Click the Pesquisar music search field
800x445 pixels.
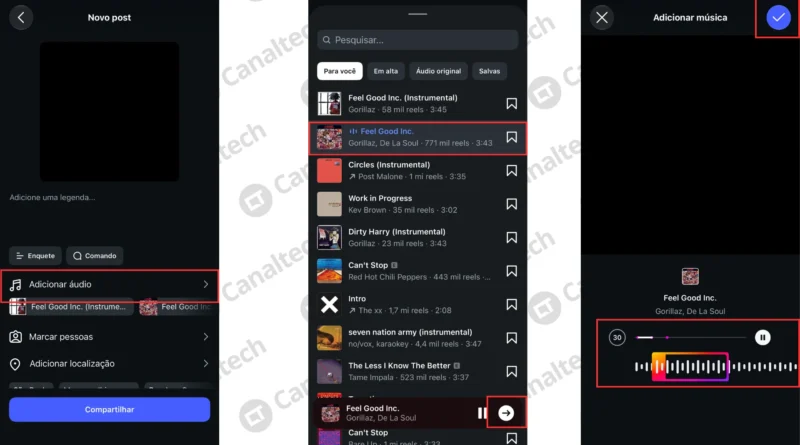click(x=417, y=40)
